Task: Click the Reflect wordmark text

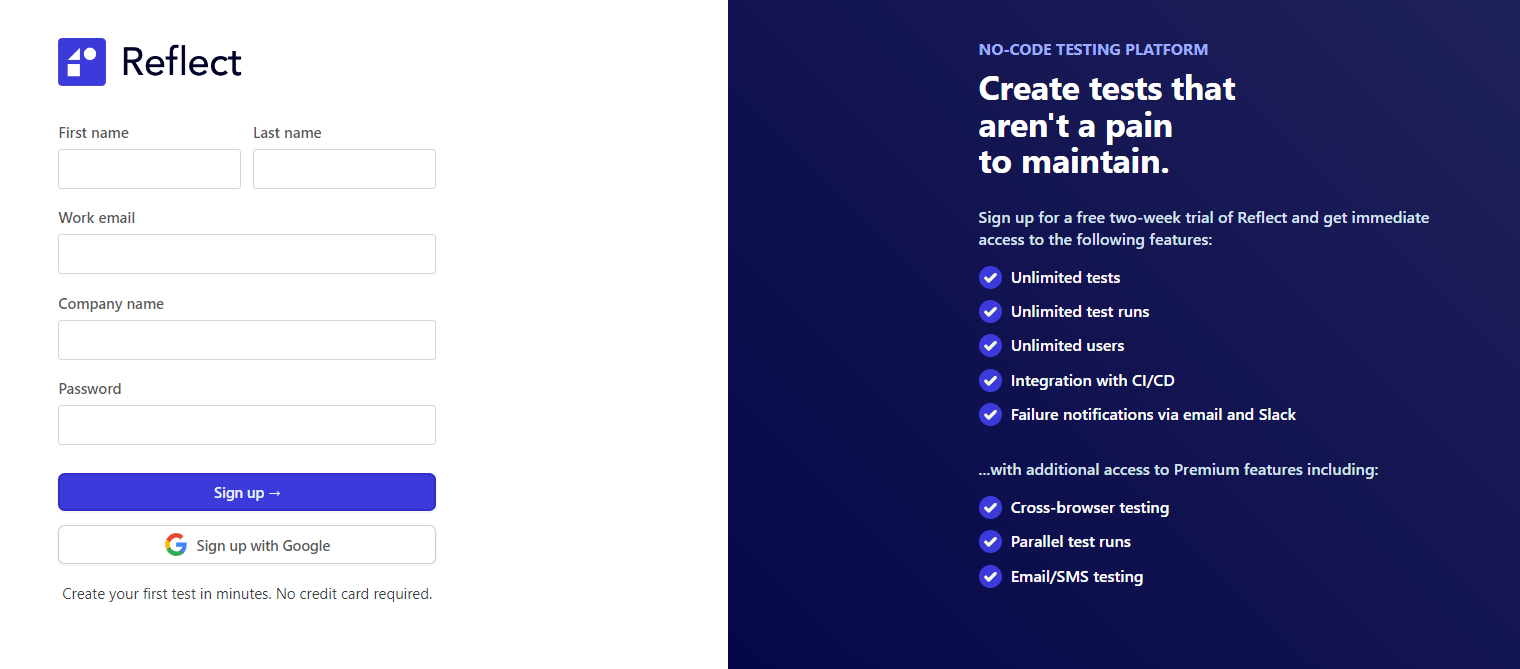Action: 181,62
